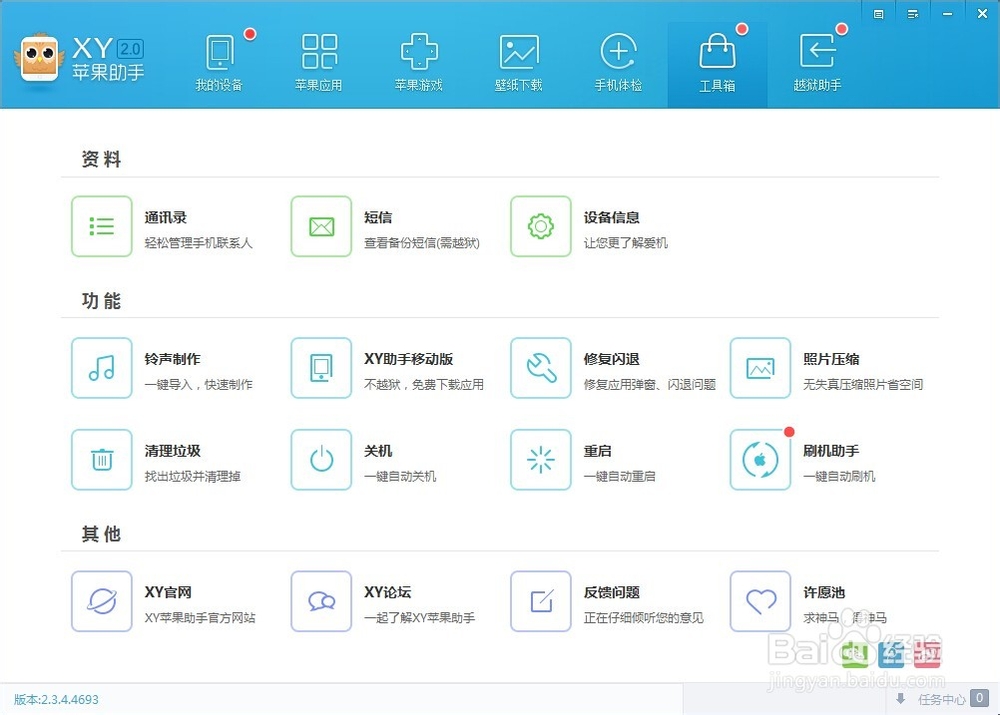Select 手机体检 tab
The width and height of the screenshot is (1000, 715).
tap(619, 63)
